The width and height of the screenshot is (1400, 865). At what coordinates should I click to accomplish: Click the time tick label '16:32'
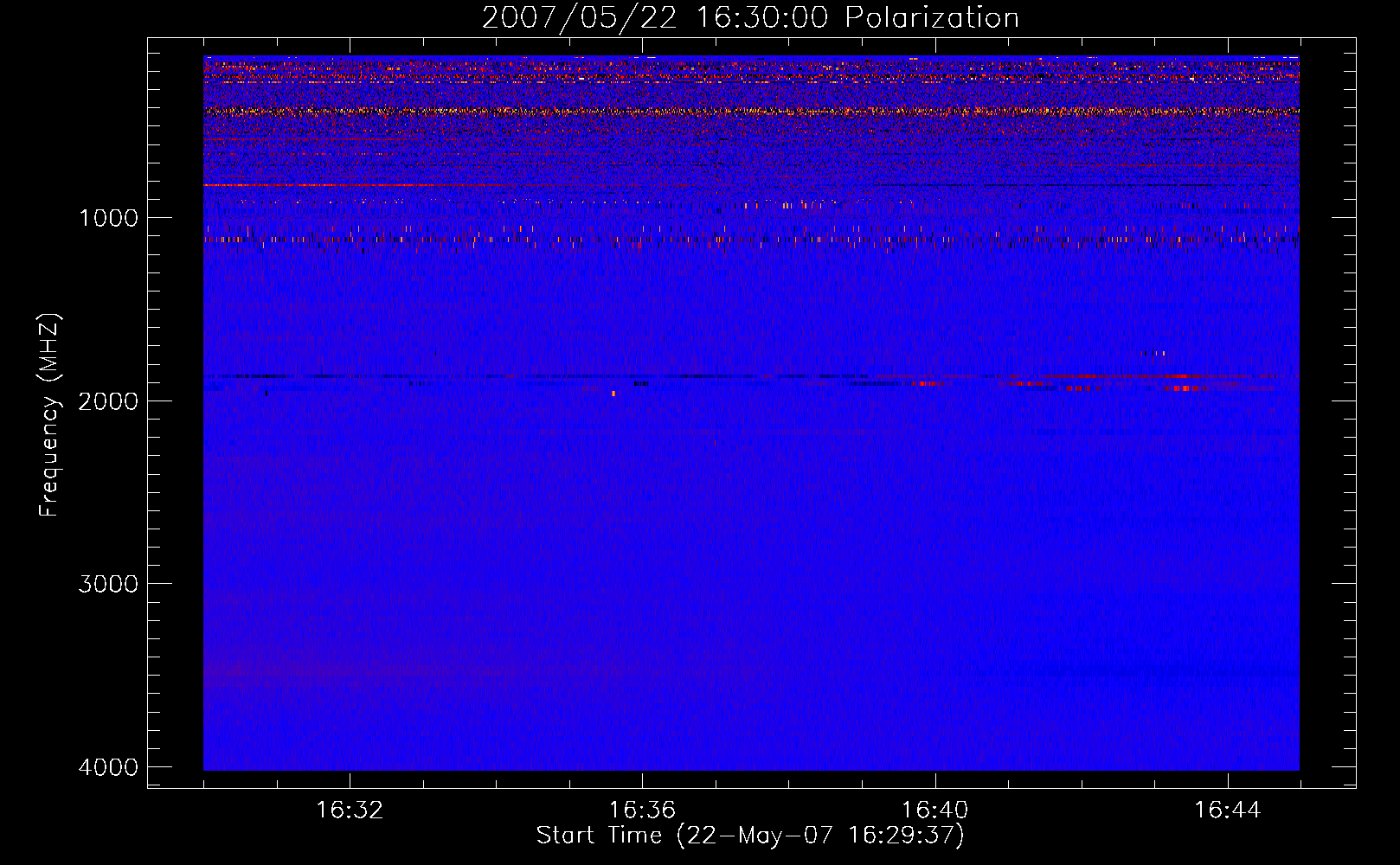pyautogui.click(x=350, y=811)
